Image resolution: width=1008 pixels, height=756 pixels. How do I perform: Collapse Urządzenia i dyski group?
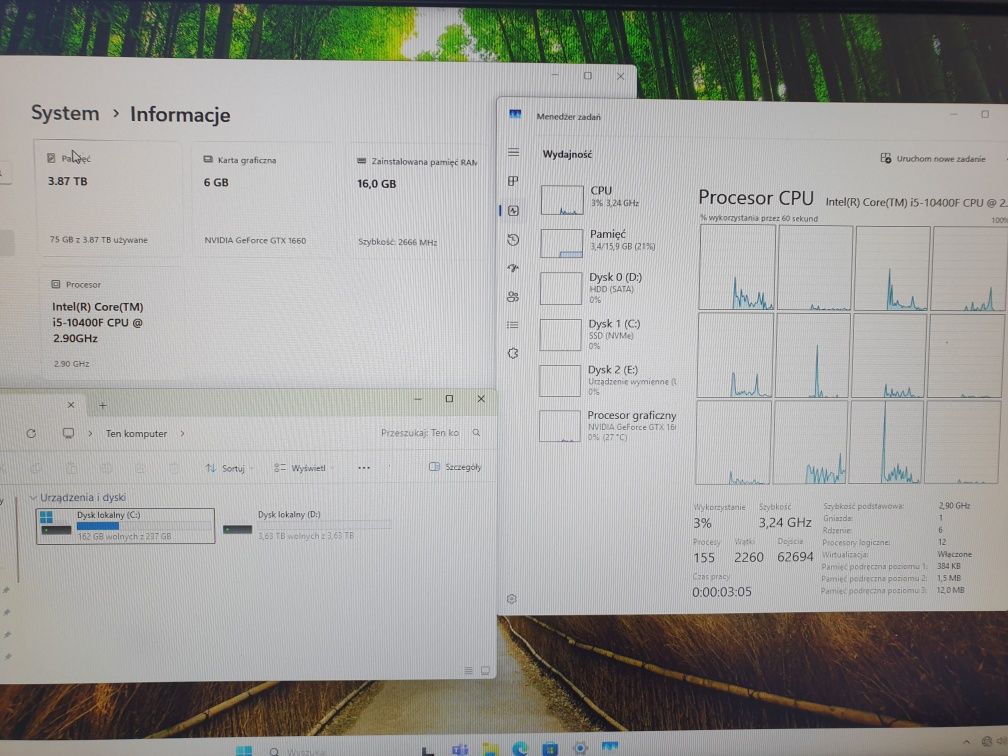coord(33,498)
